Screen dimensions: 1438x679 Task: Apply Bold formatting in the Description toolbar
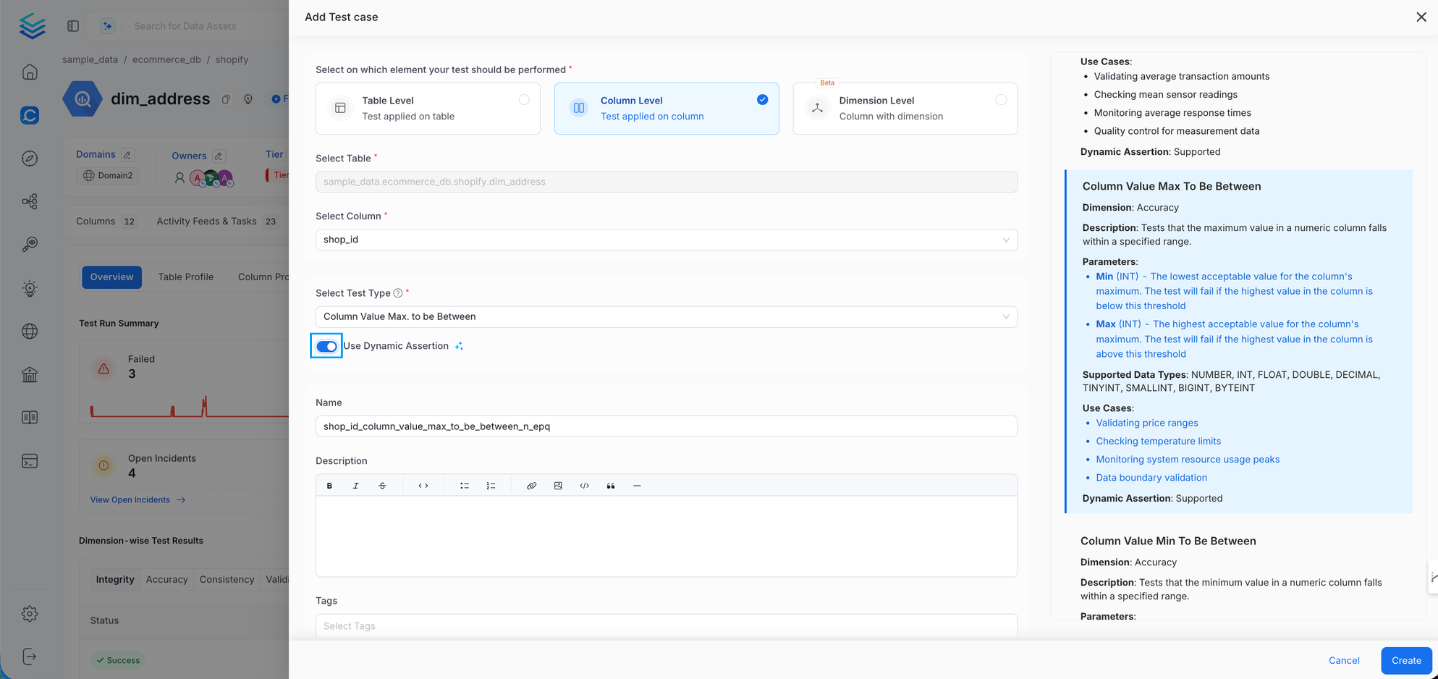point(329,485)
